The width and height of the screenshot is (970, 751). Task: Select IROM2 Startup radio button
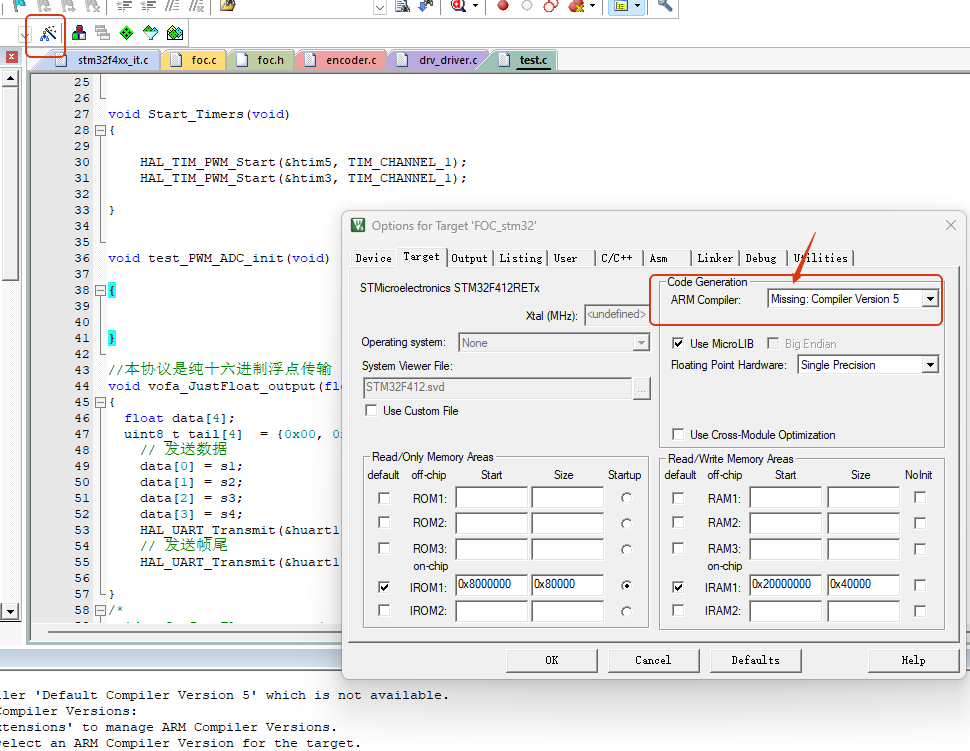pyautogui.click(x=626, y=611)
